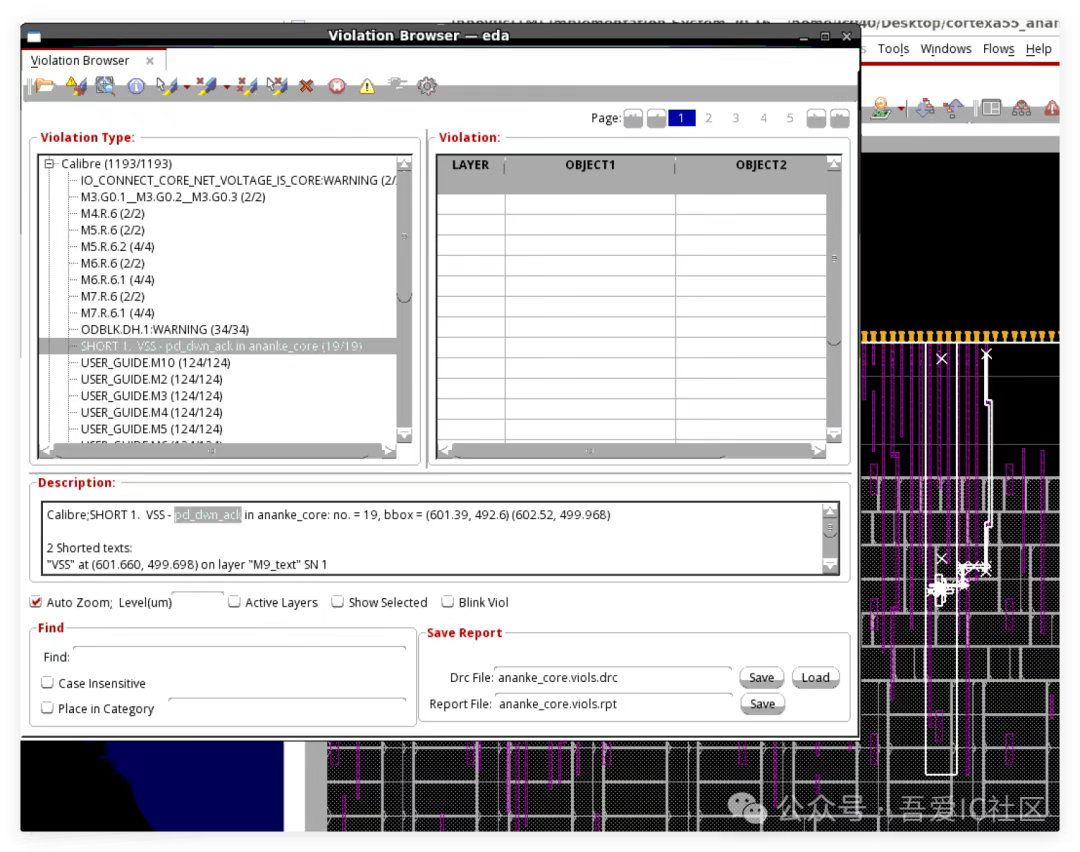Screen dimensions: 1080x852
Task: Select M5.R.6.2 (4/4) row
Action: pyautogui.click(x=117, y=247)
